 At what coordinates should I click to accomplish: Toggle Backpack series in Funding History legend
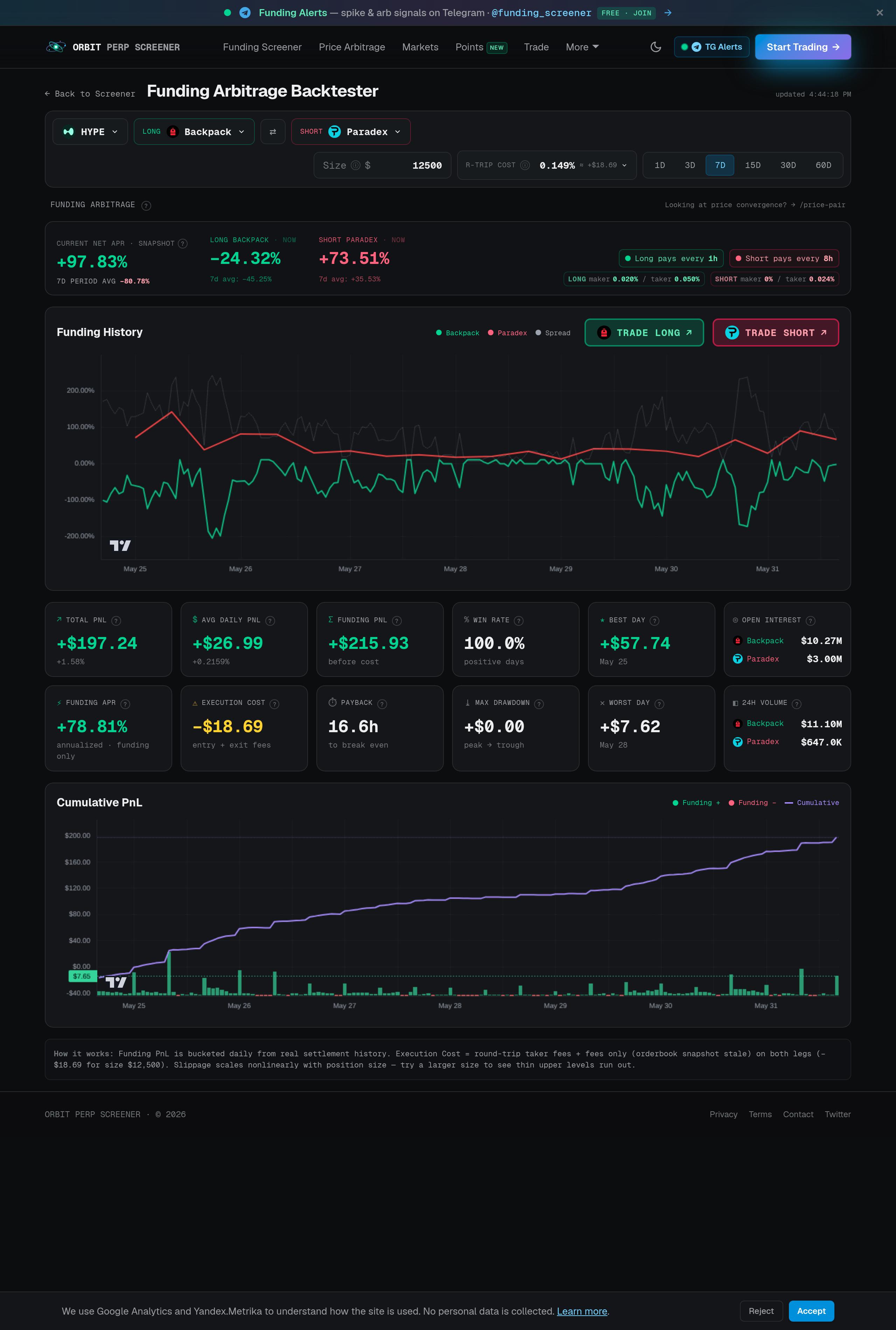(458, 333)
